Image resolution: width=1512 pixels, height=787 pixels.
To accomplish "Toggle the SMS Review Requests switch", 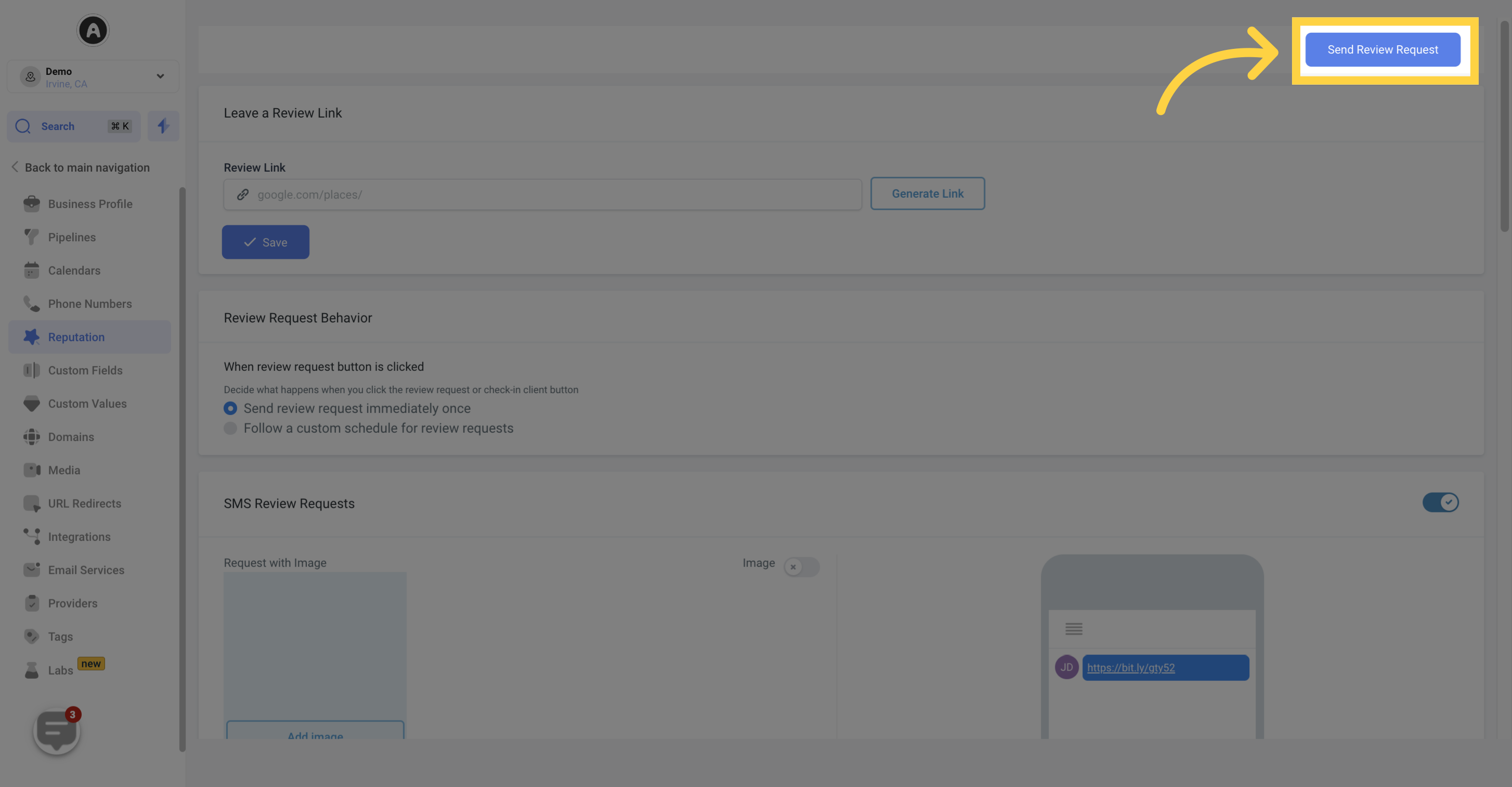I will pyautogui.click(x=1441, y=503).
